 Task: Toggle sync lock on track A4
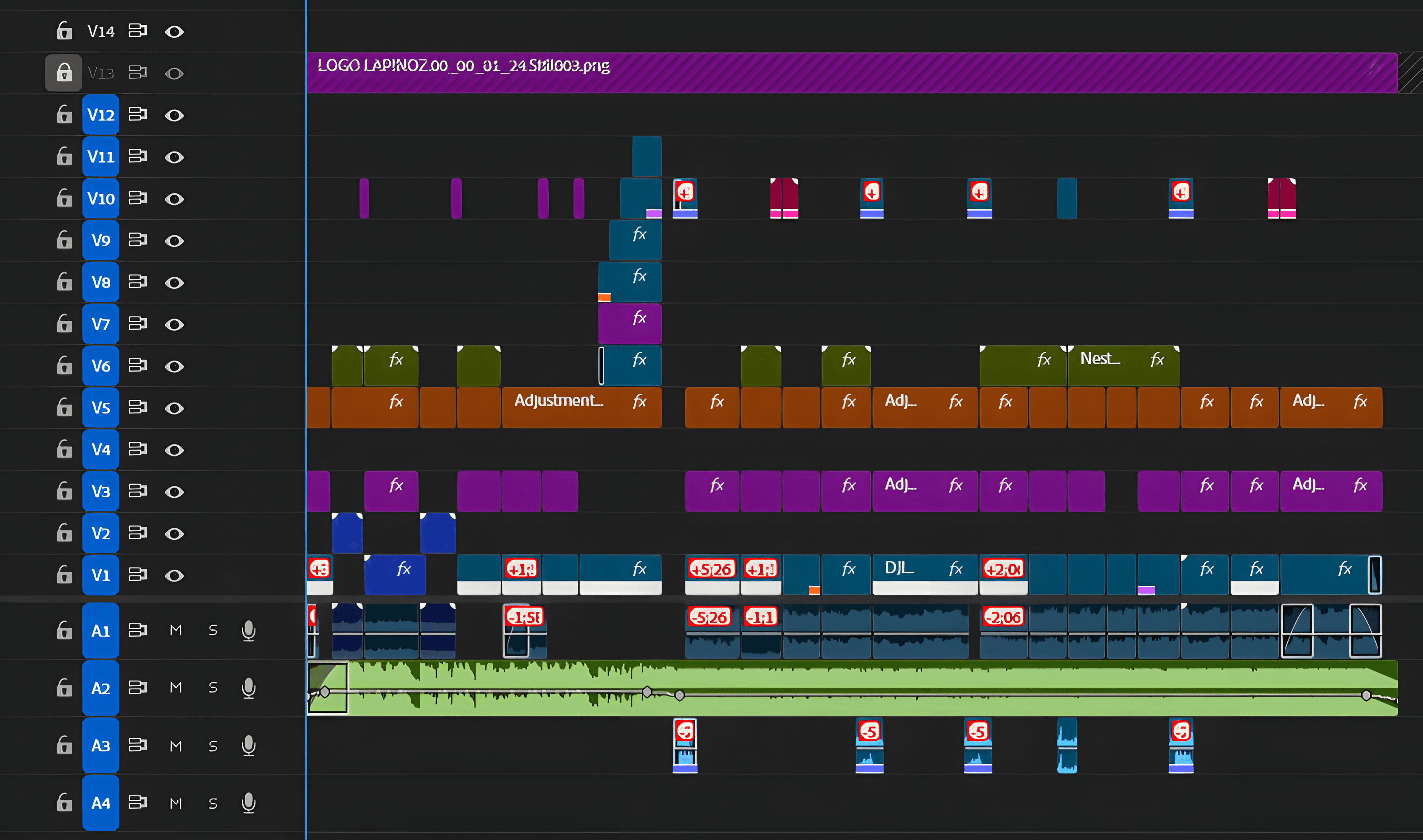pos(138,802)
